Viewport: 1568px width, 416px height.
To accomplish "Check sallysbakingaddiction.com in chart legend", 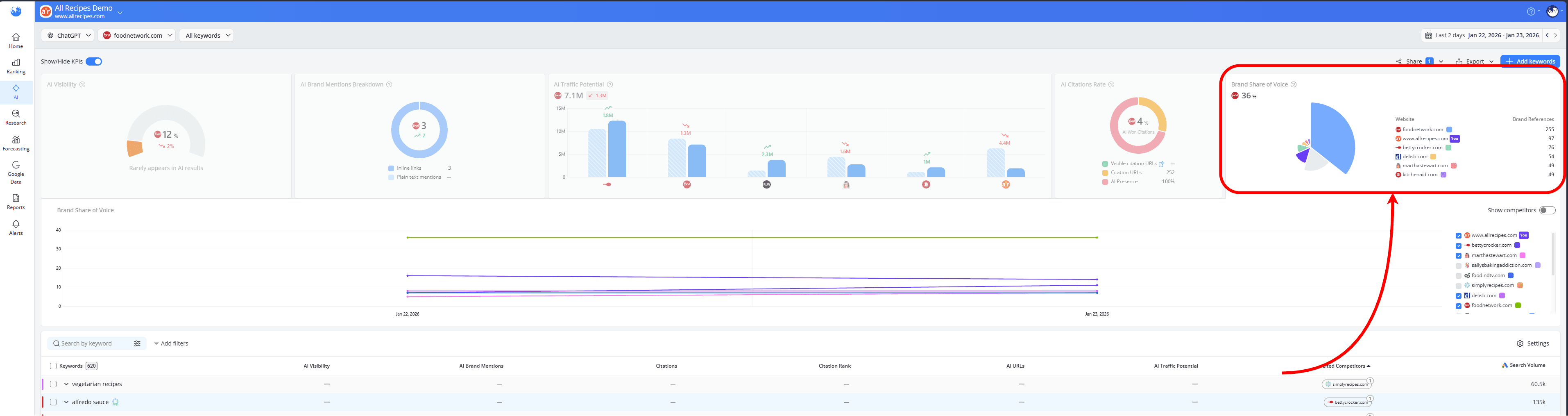I will point(1459,266).
